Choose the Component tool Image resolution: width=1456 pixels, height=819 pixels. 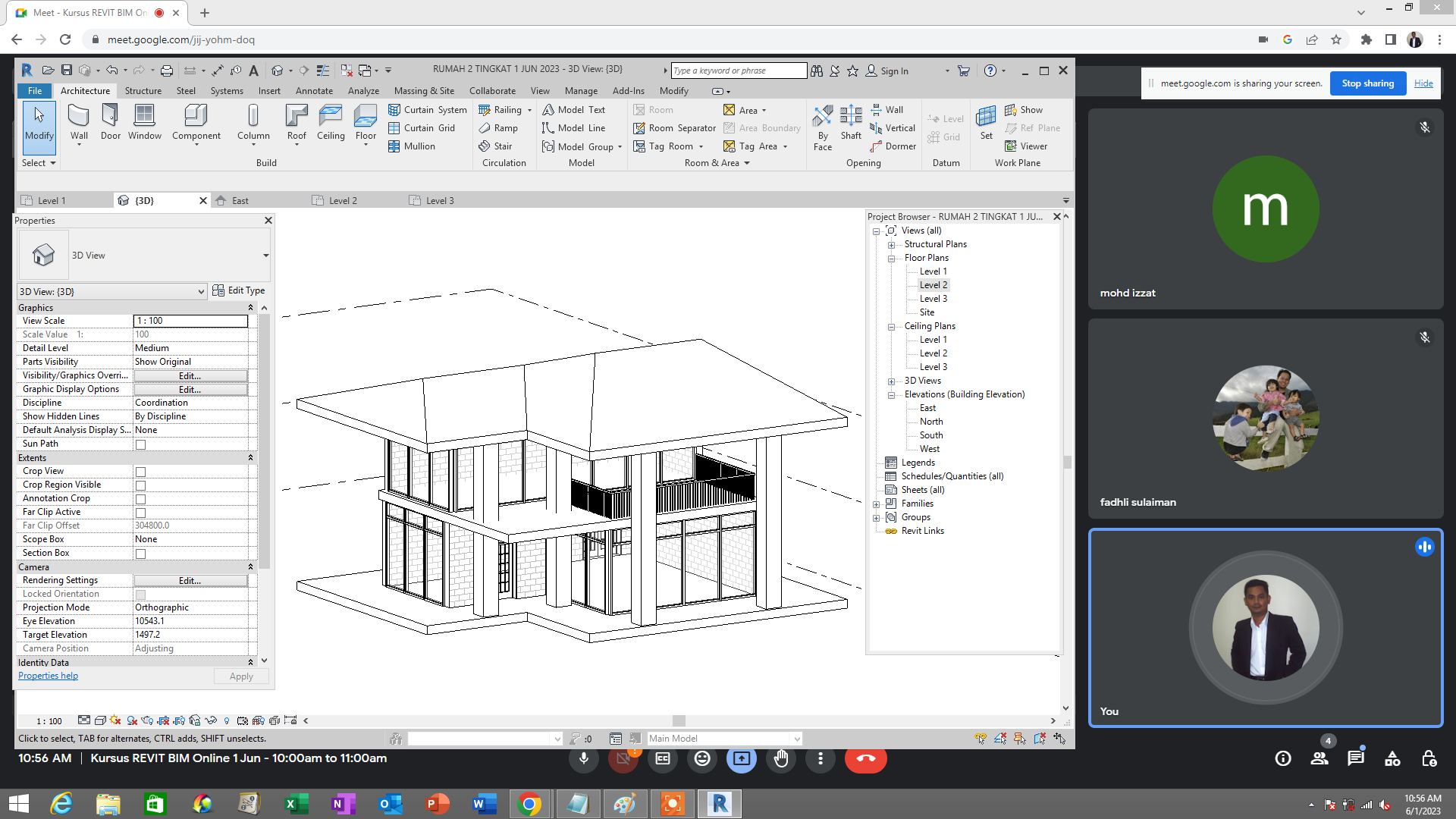[196, 123]
